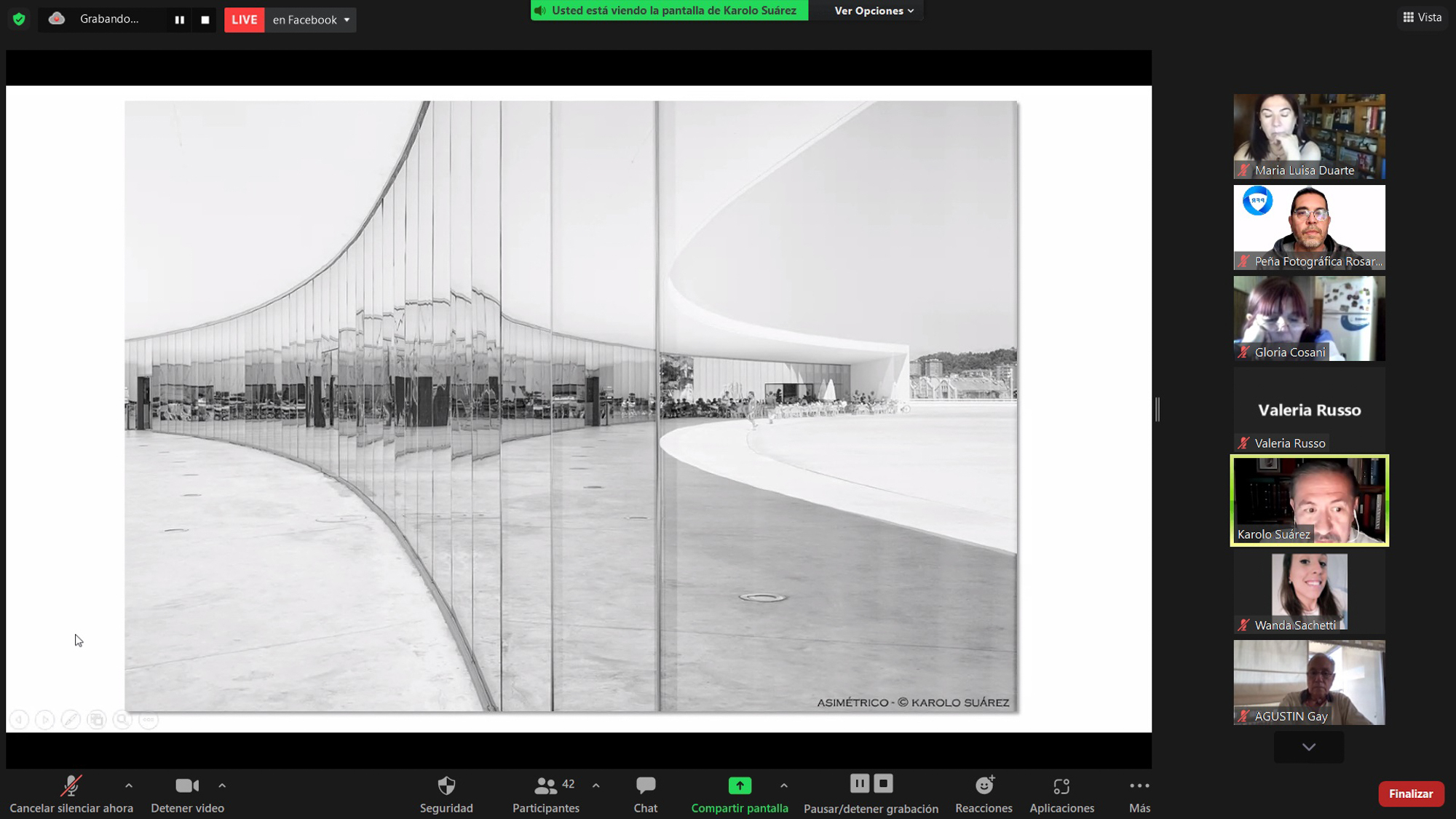Screen dimensions: 1456x819
Task: Select Gloria Cosani video thumbnail
Action: point(1309,318)
